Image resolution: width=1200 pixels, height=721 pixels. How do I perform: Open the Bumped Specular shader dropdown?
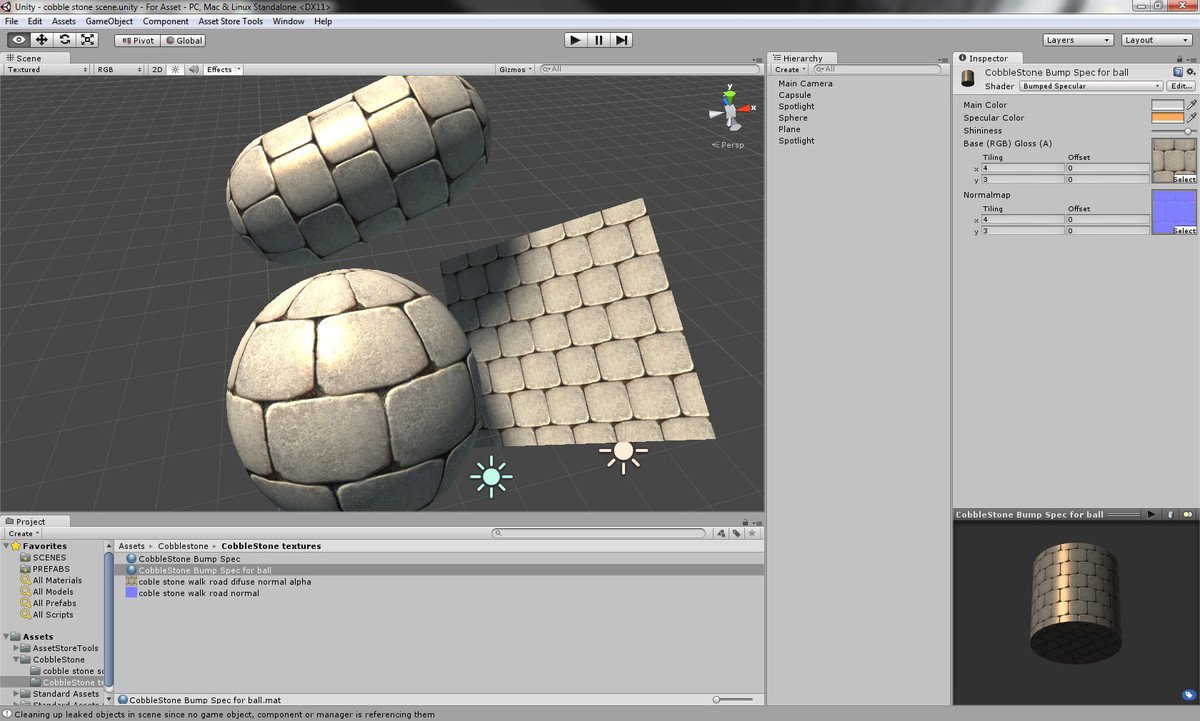1090,86
